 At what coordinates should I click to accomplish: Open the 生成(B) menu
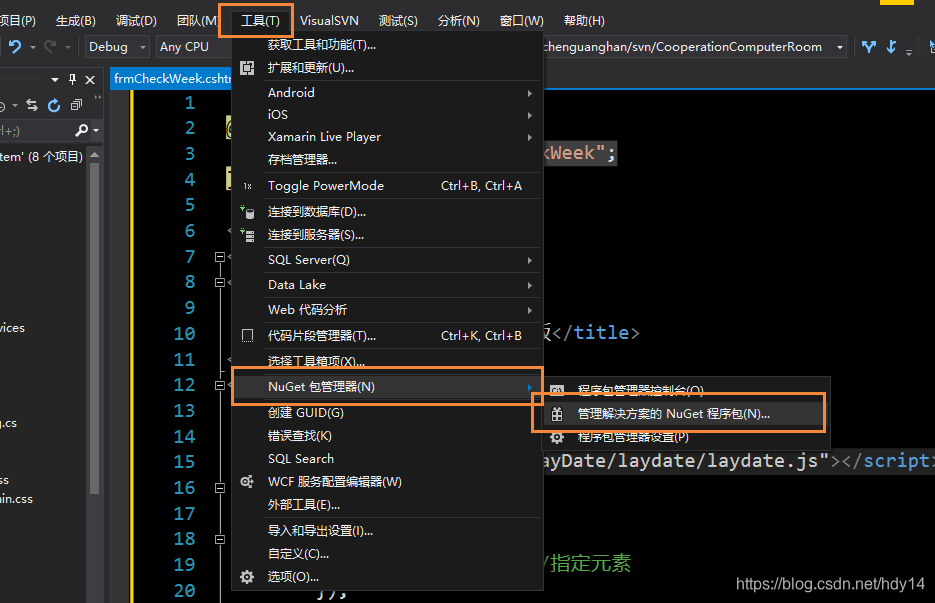pos(76,21)
